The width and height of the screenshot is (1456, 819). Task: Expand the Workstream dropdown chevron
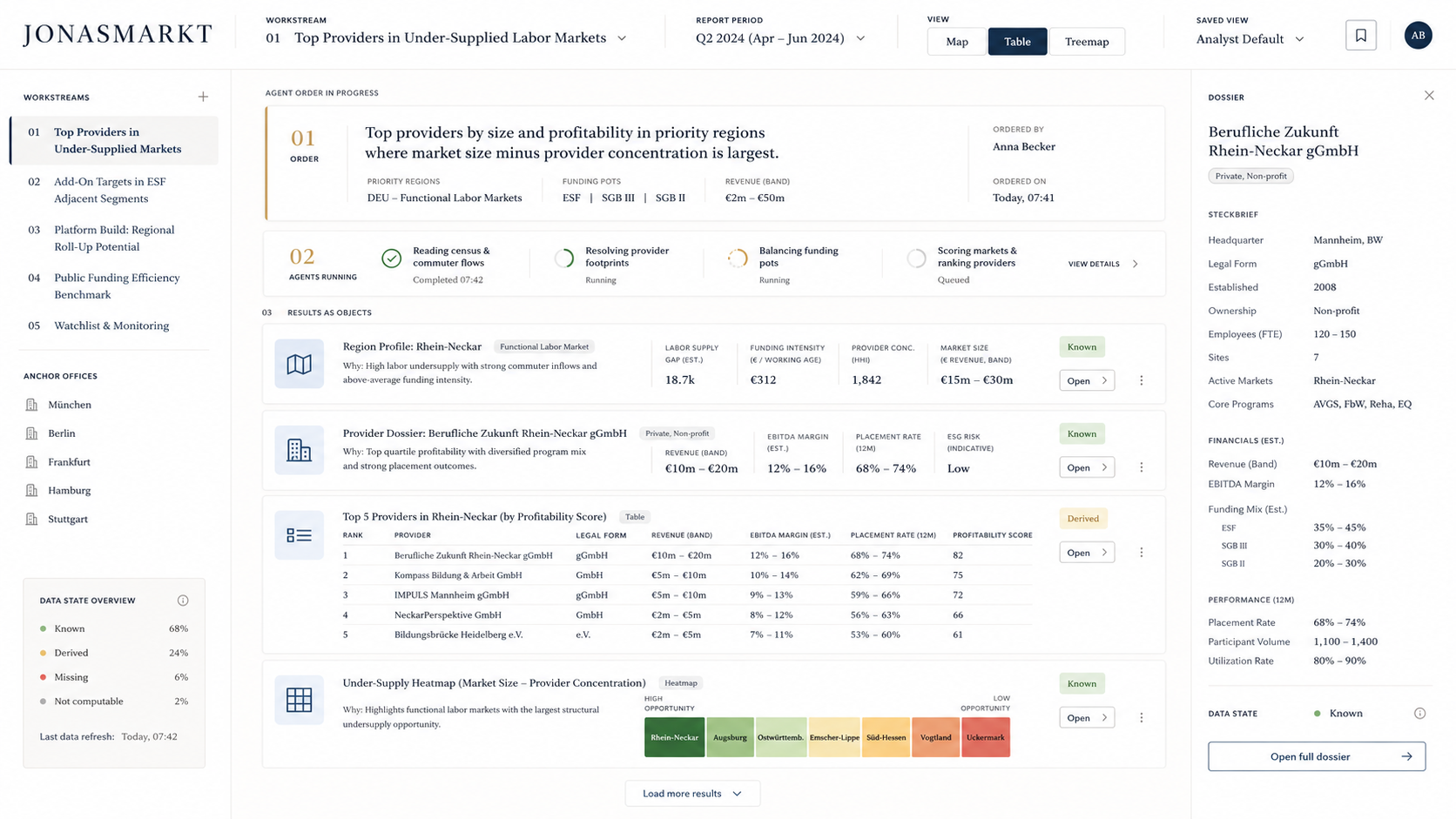622,38
